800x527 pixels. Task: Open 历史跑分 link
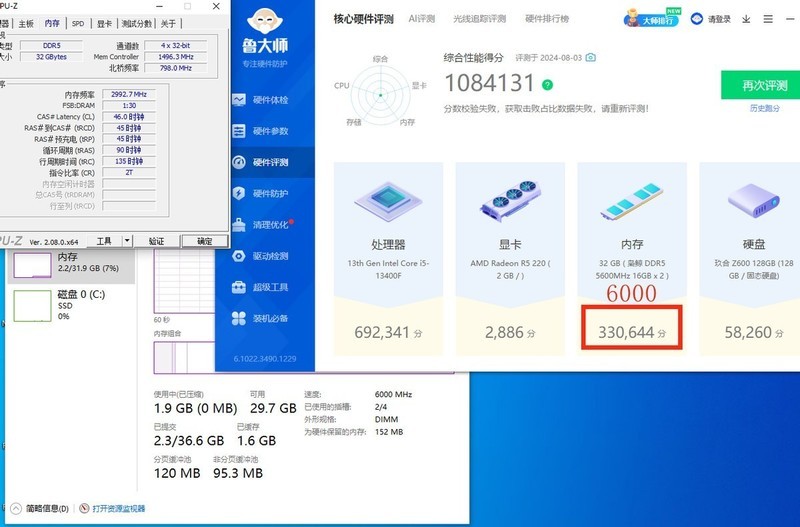tap(764, 108)
